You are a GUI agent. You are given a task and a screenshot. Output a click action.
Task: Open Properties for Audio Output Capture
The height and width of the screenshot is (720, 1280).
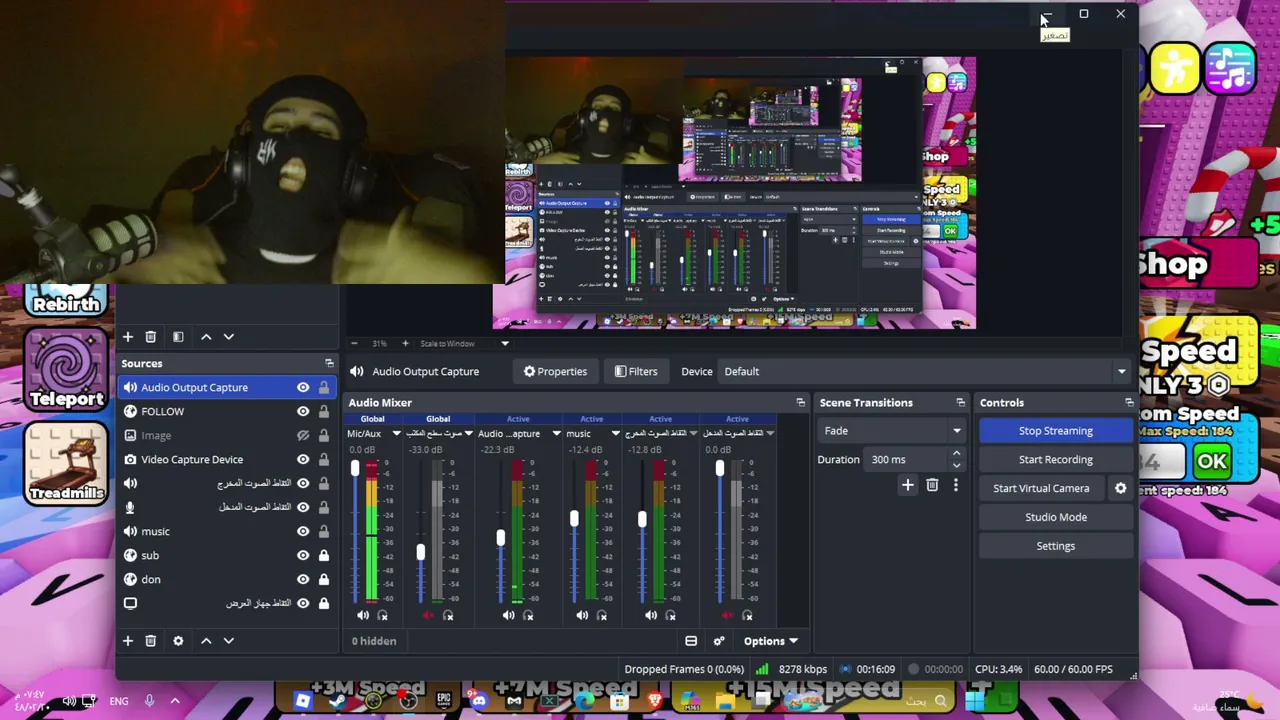(x=556, y=371)
